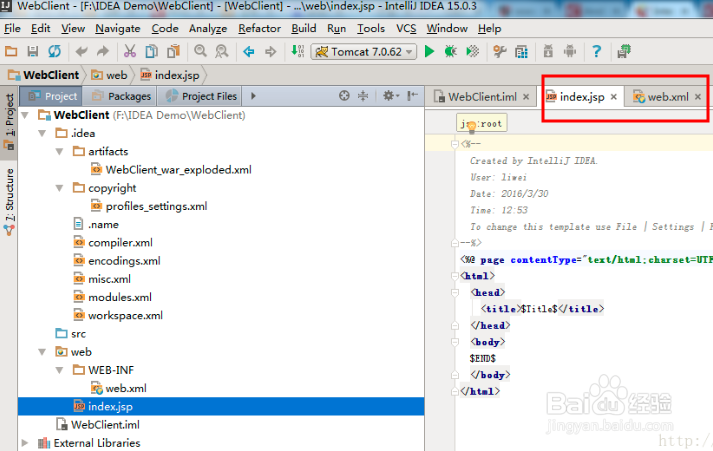Screen dimensions: 713x451
Task: Collapse the WEB-INF folder
Action: [60, 370]
